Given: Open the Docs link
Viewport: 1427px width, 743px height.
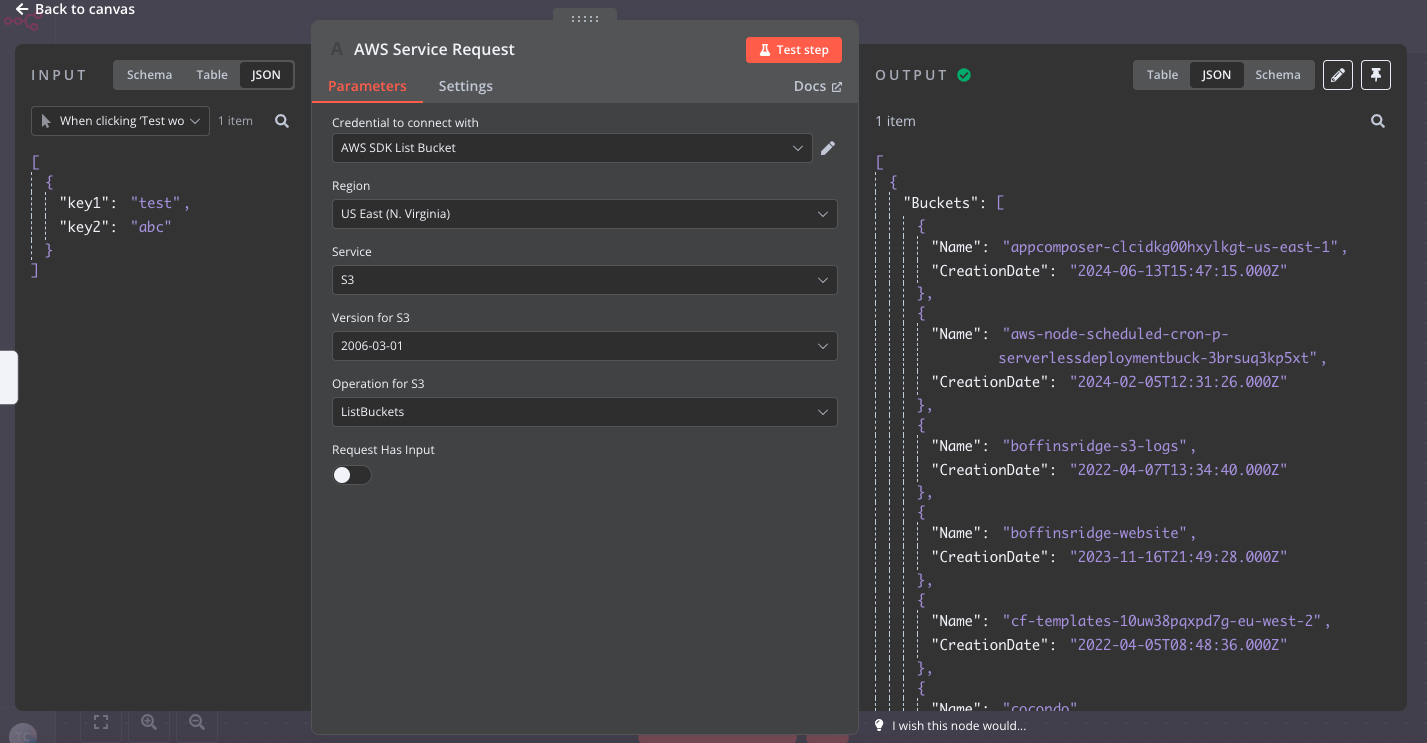Looking at the screenshot, I should pos(818,86).
